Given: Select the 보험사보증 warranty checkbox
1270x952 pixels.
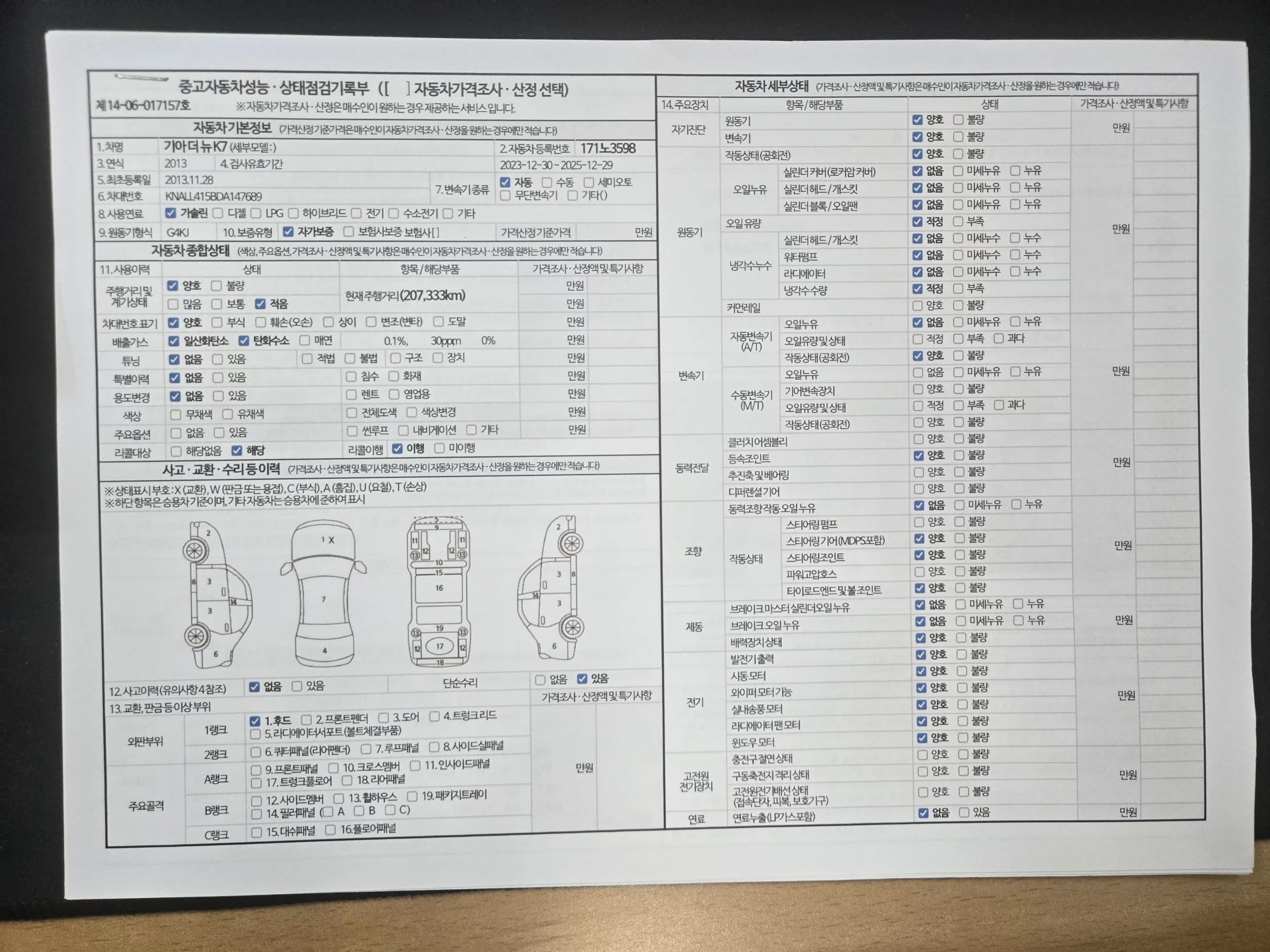Looking at the screenshot, I should 348,231.
